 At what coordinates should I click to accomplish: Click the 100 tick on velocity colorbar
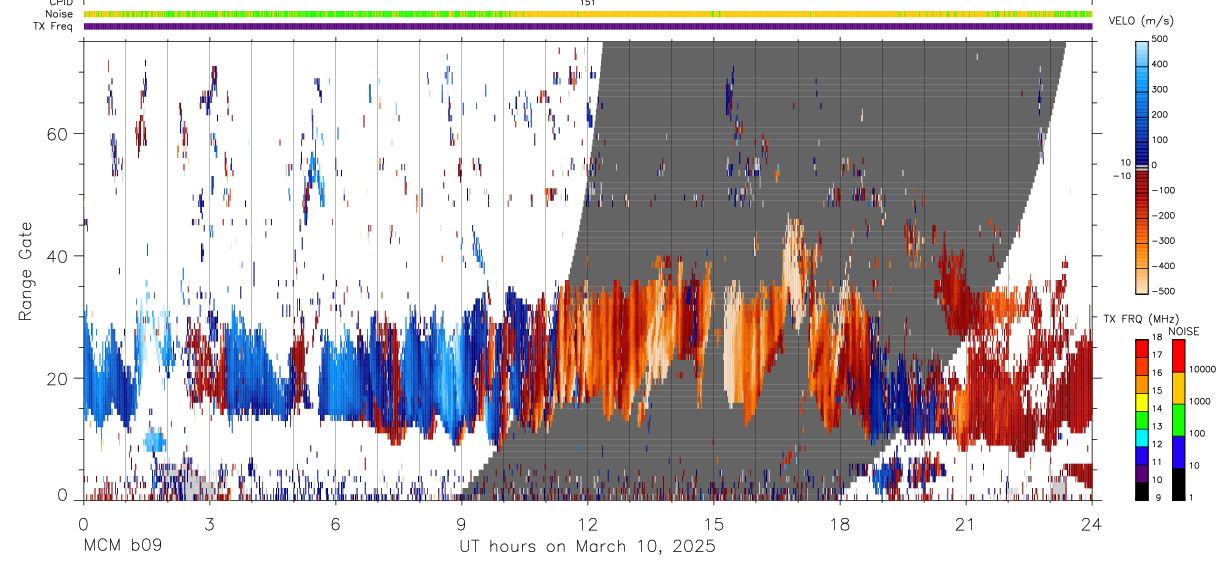tap(1162, 140)
